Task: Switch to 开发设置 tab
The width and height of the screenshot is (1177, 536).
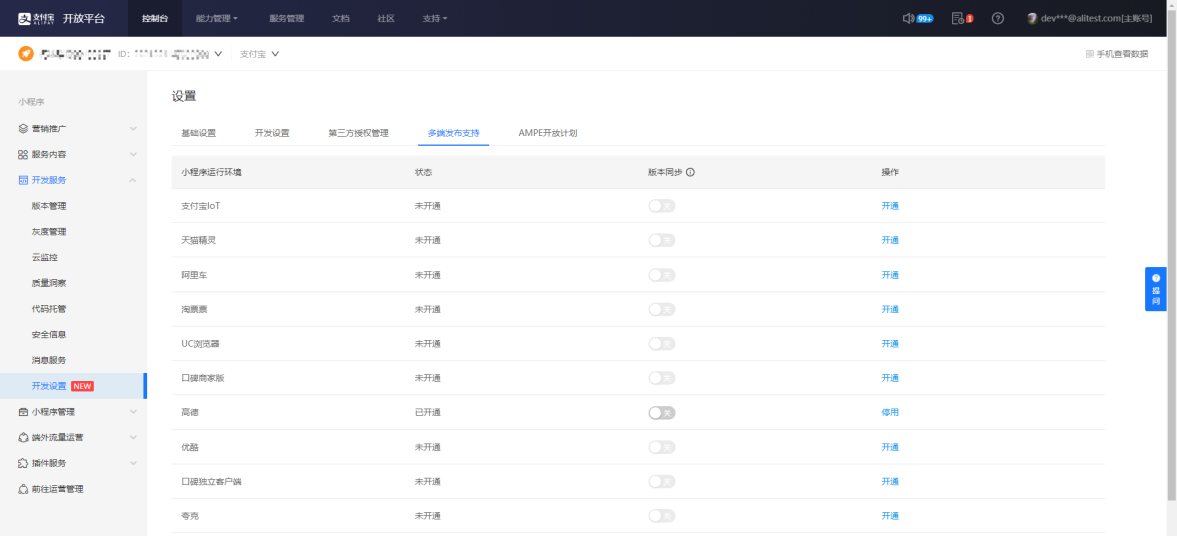Action: [272, 133]
